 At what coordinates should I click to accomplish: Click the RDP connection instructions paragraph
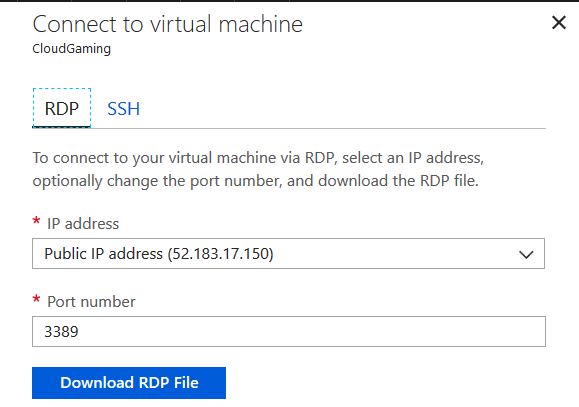coord(258,170)
